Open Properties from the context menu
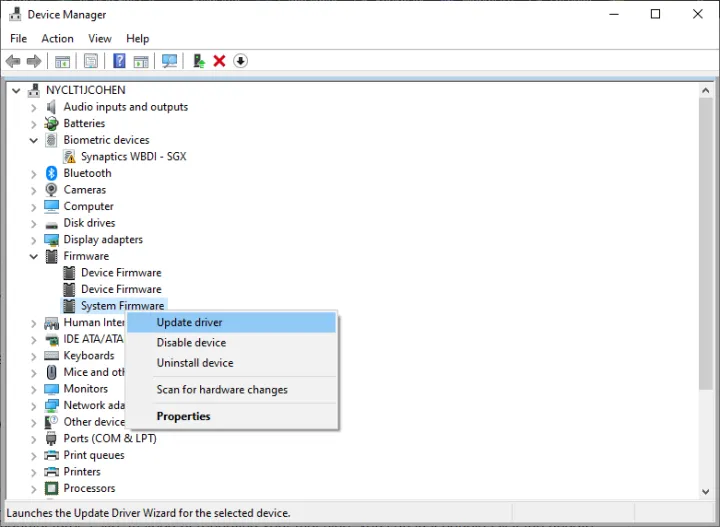The height and width of the screenshot is (527, 720). pyautogui.click(x=183, y=416)
